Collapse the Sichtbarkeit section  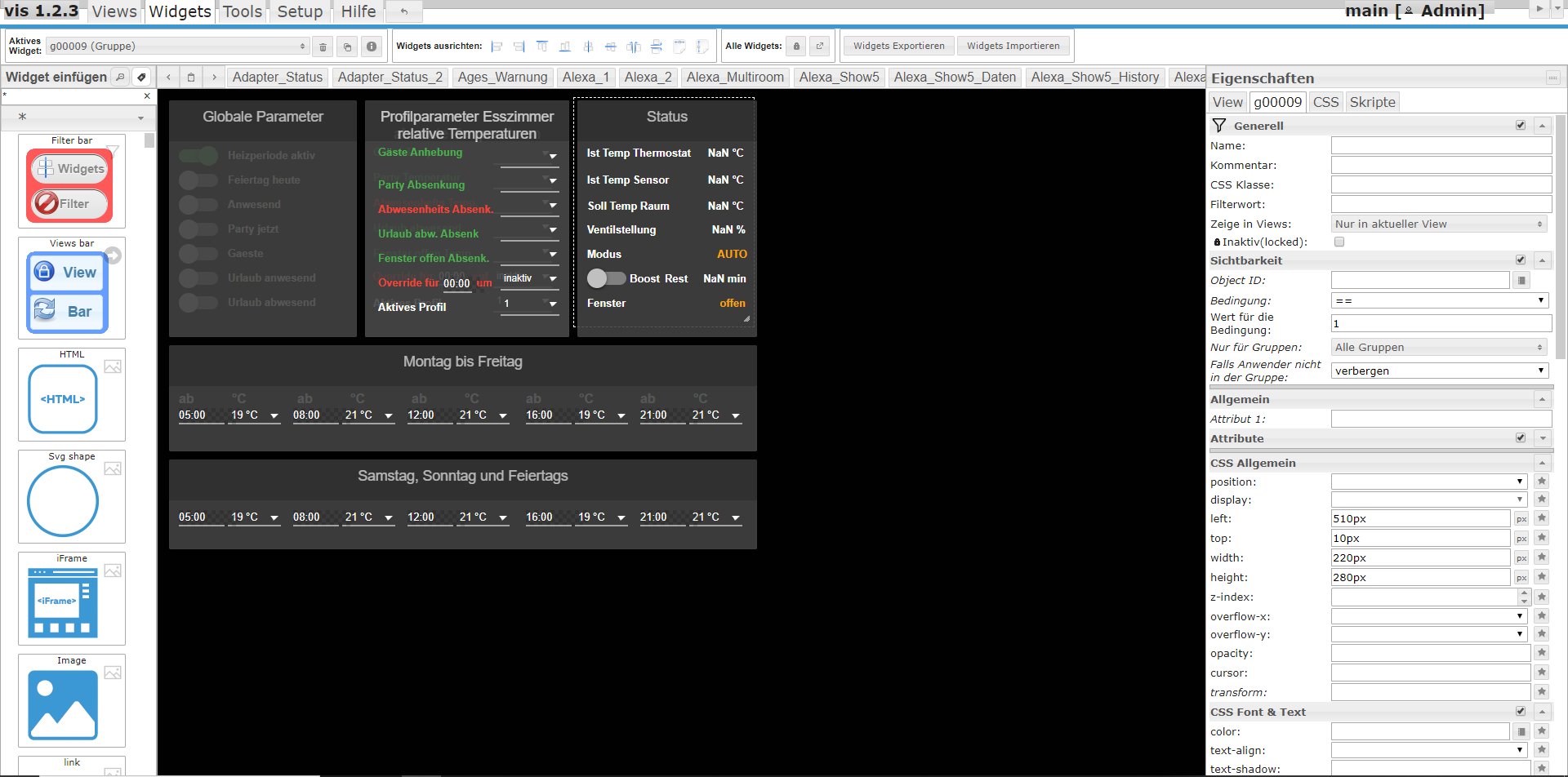[1542, 261]
